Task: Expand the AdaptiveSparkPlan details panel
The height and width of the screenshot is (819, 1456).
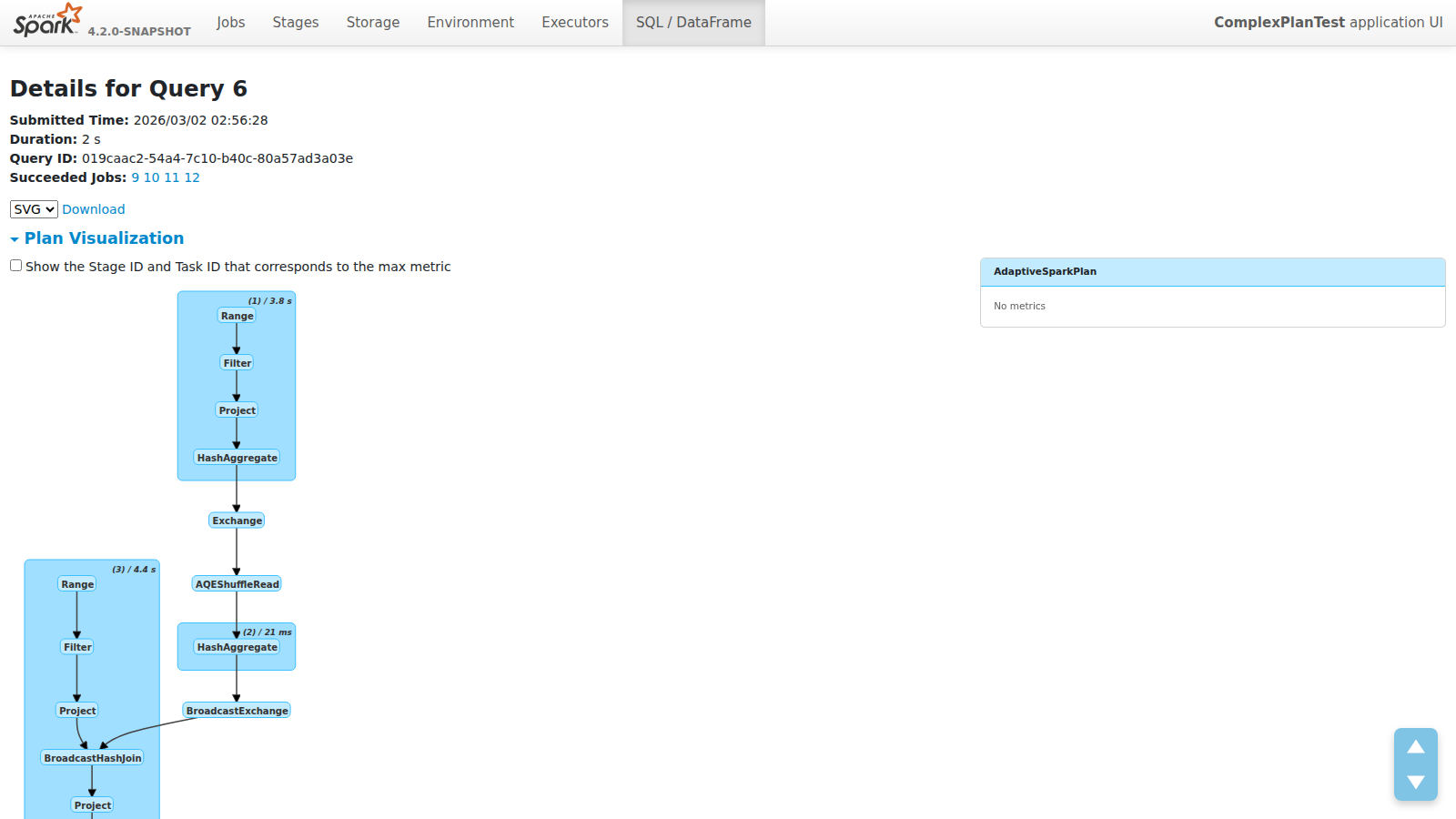Action: pos(1045,271)
